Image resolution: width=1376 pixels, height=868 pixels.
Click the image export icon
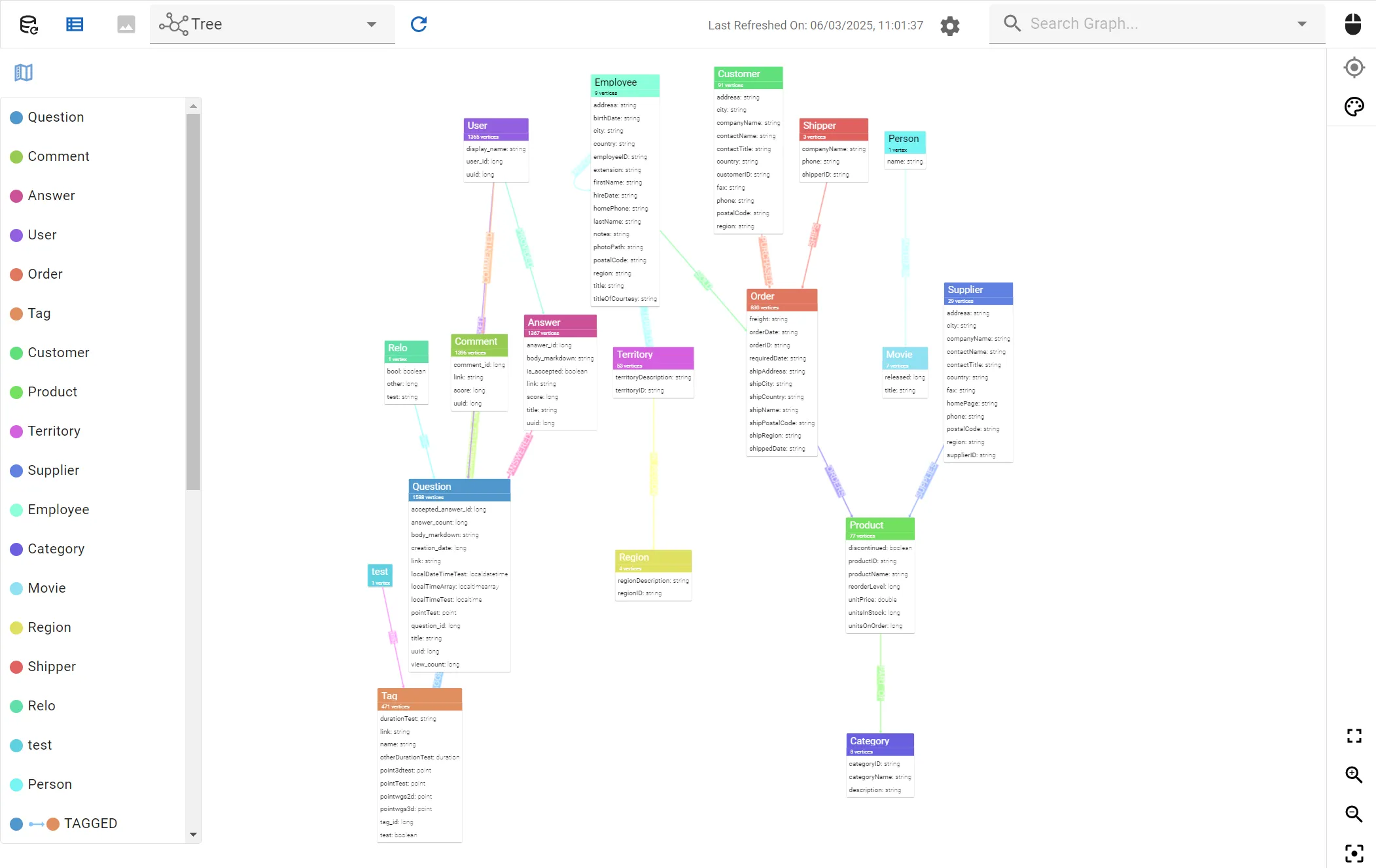pos(126,25)
